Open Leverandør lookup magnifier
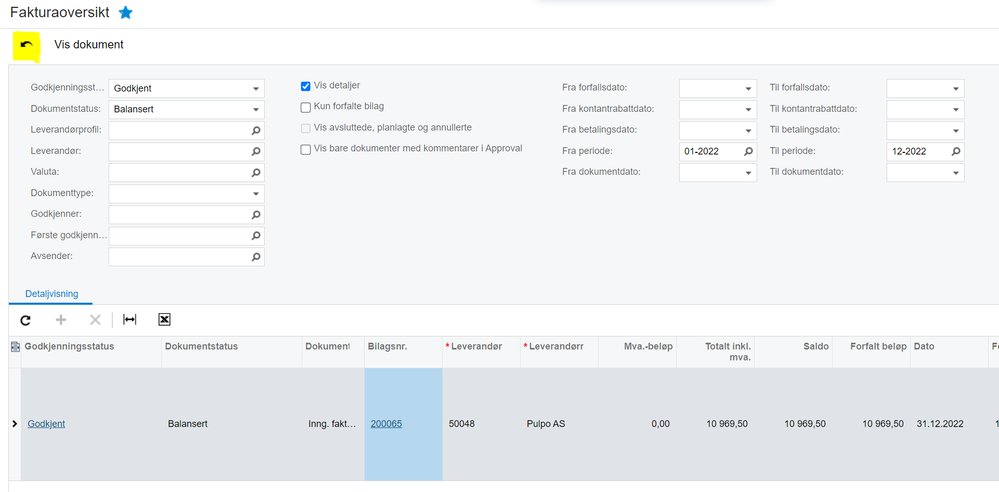This screenshot has width=999, height=492. coord(255,152)
